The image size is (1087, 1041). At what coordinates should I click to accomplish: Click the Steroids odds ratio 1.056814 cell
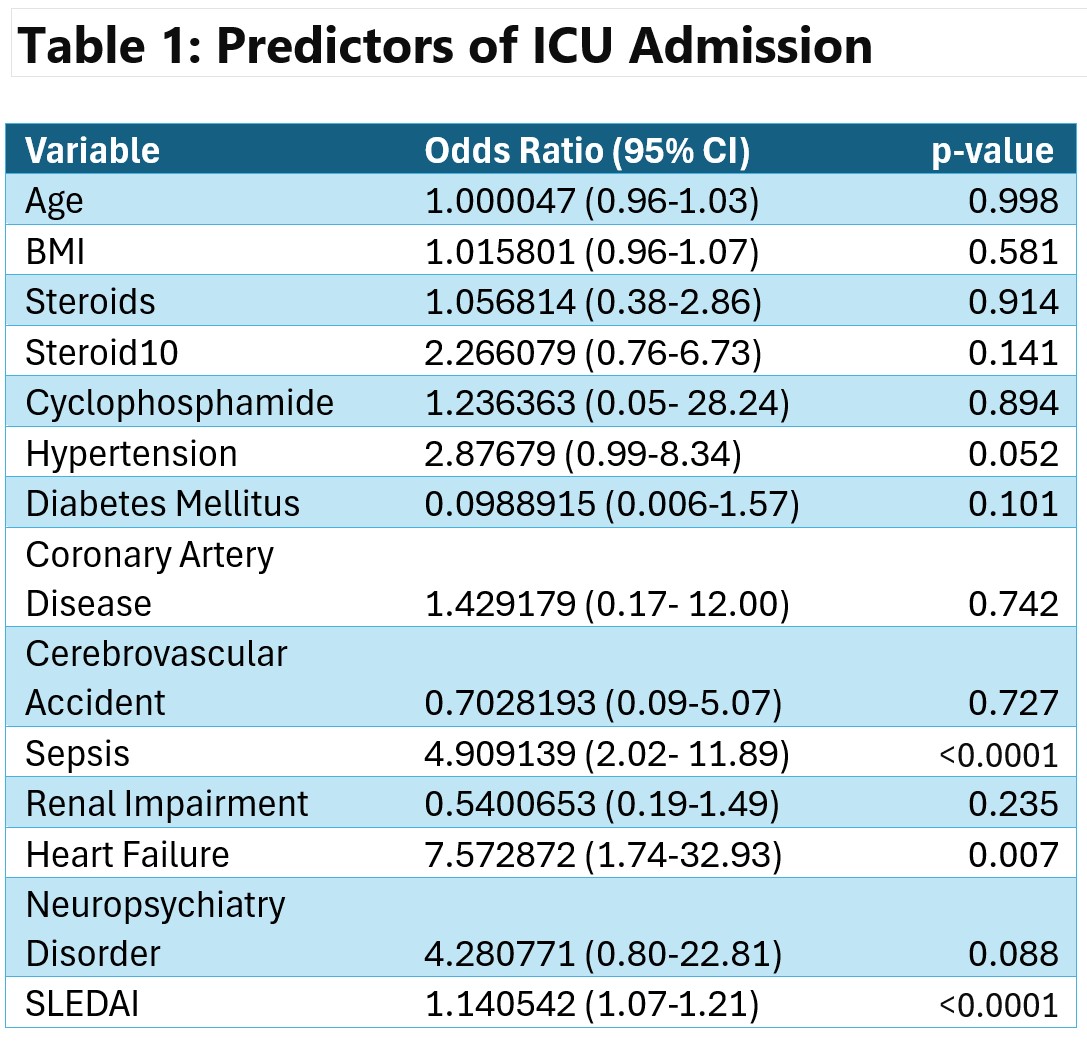pyautogui.click(x=592, y=302)
